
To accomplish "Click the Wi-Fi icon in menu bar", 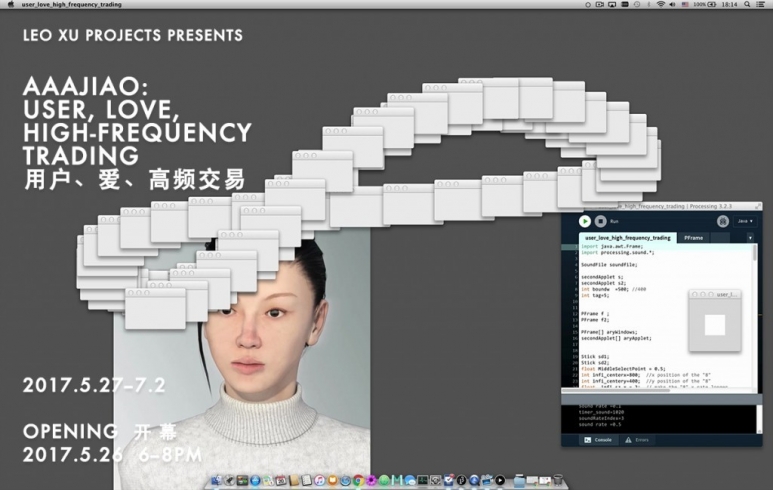I will 661,5.
